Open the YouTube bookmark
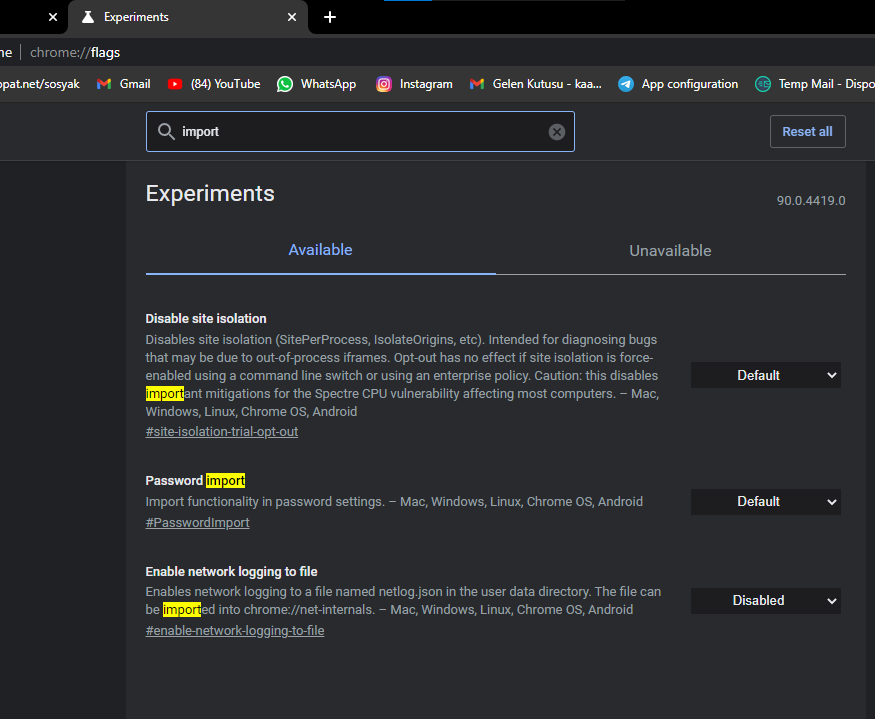 coord(214,84)
